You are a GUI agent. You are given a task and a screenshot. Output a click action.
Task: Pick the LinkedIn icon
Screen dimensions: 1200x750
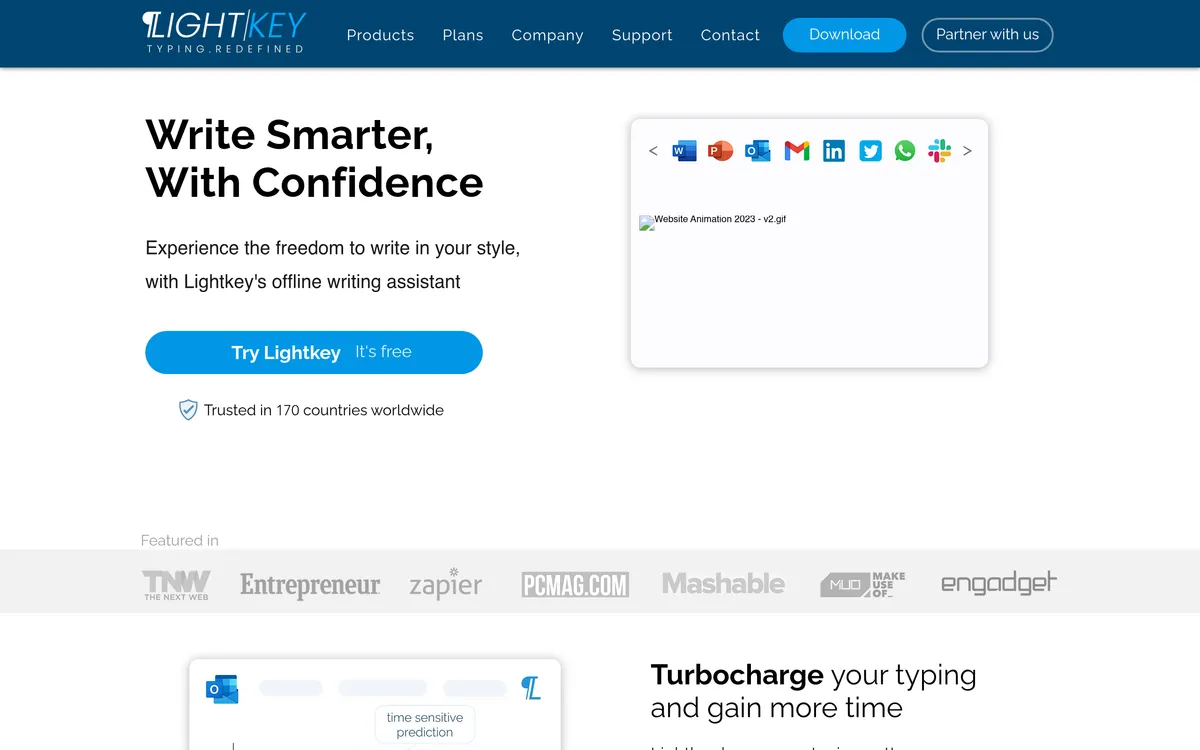coord(834,151)
